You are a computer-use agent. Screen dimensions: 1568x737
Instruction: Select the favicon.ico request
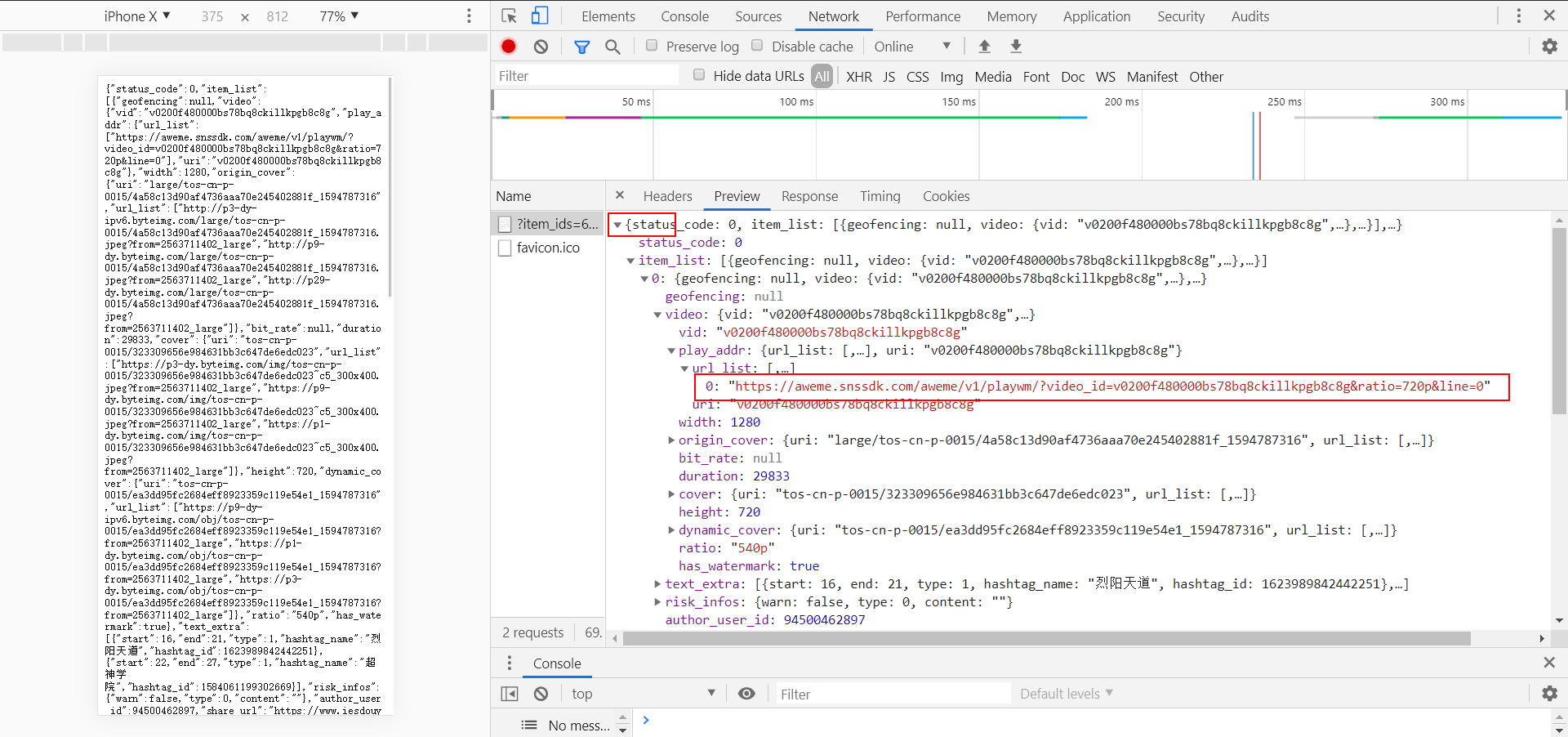pos(547,248)
